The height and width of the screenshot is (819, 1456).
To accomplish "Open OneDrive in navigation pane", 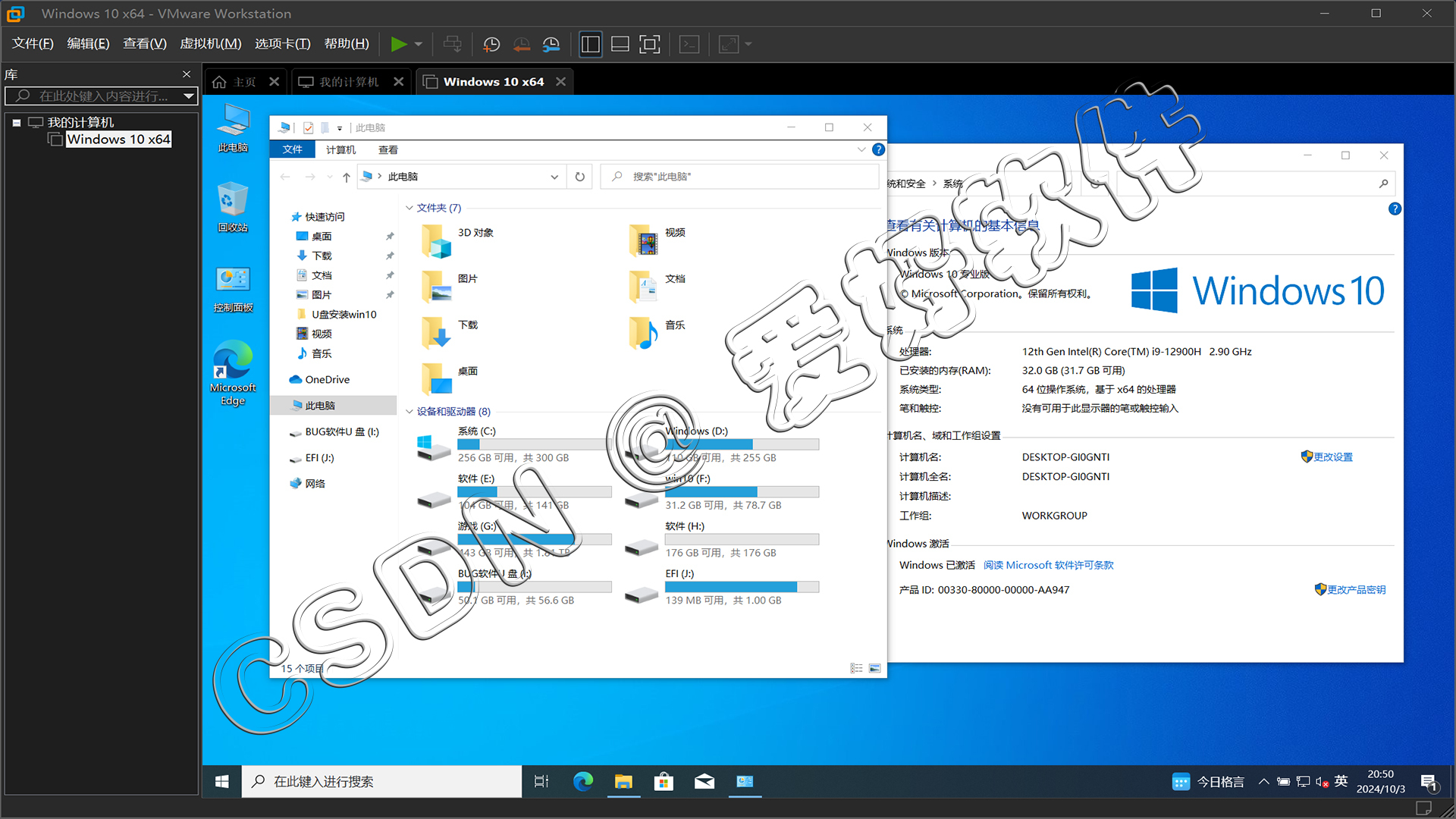I will (327, 380).
